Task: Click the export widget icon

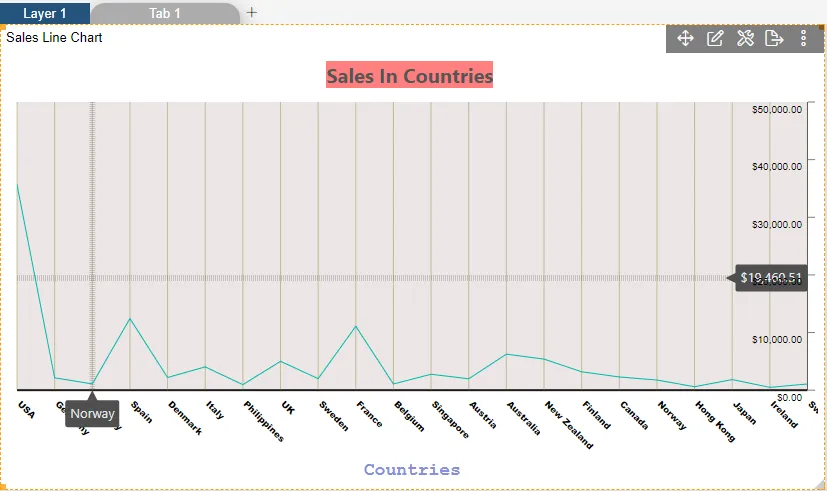Action: (x=774, y=38)
